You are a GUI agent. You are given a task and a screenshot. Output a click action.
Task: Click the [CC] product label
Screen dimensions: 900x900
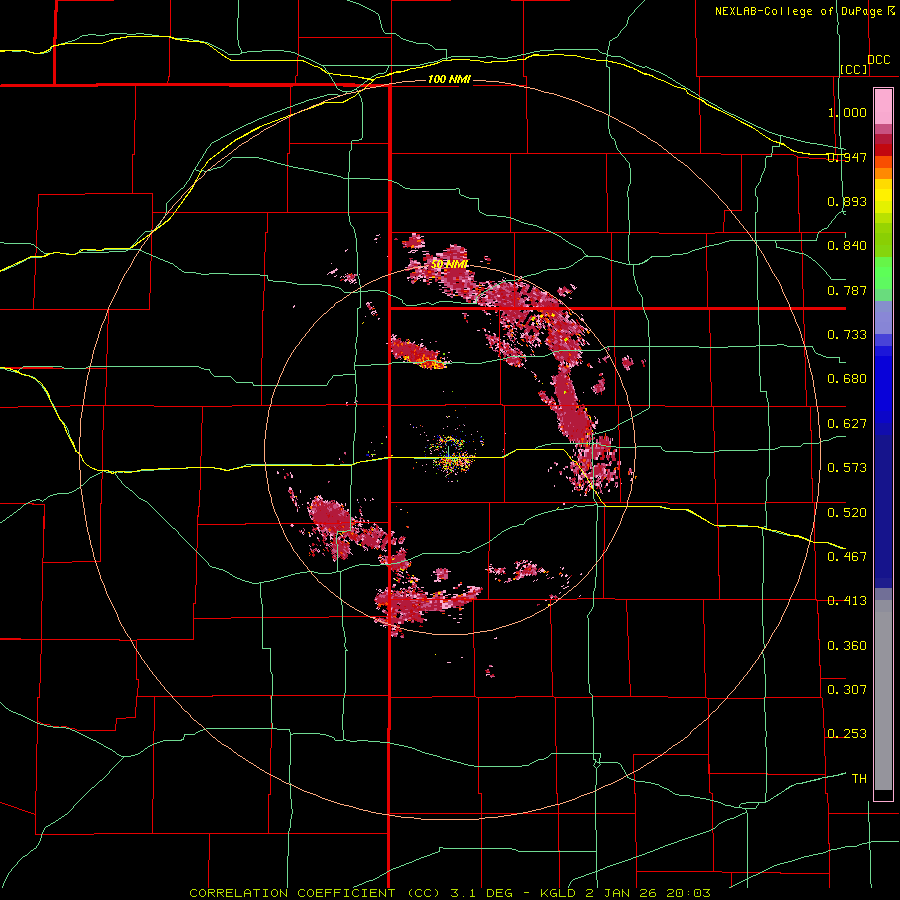854,69
